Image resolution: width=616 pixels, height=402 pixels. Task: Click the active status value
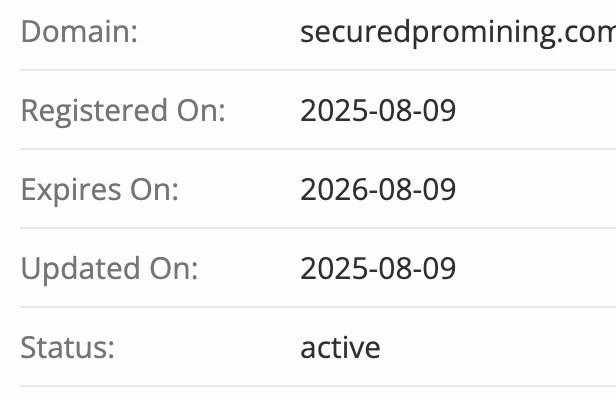point(340,347)
